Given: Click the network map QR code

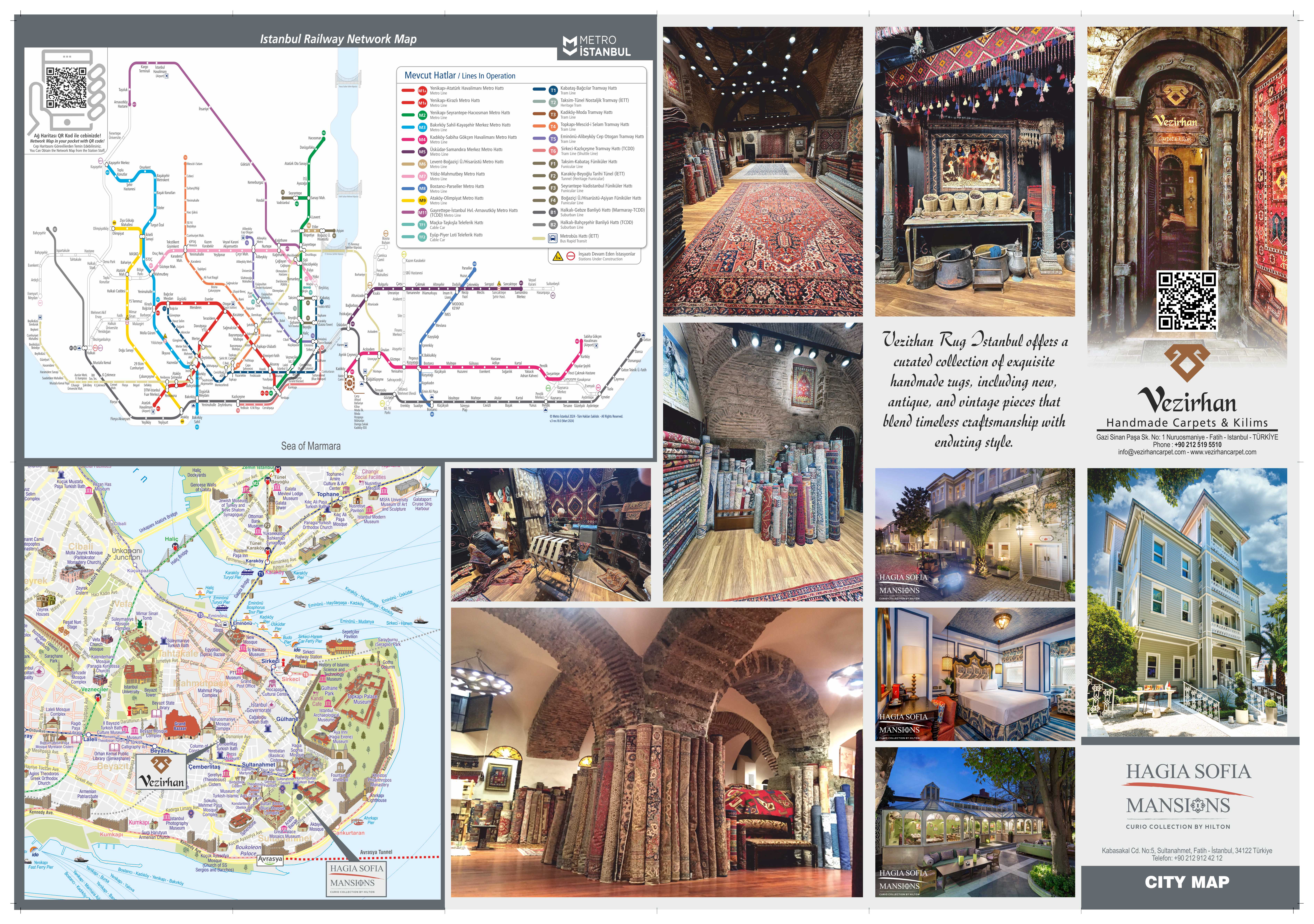Looking at the screenshot, I should pyautogui.click(x=66, y=88).
